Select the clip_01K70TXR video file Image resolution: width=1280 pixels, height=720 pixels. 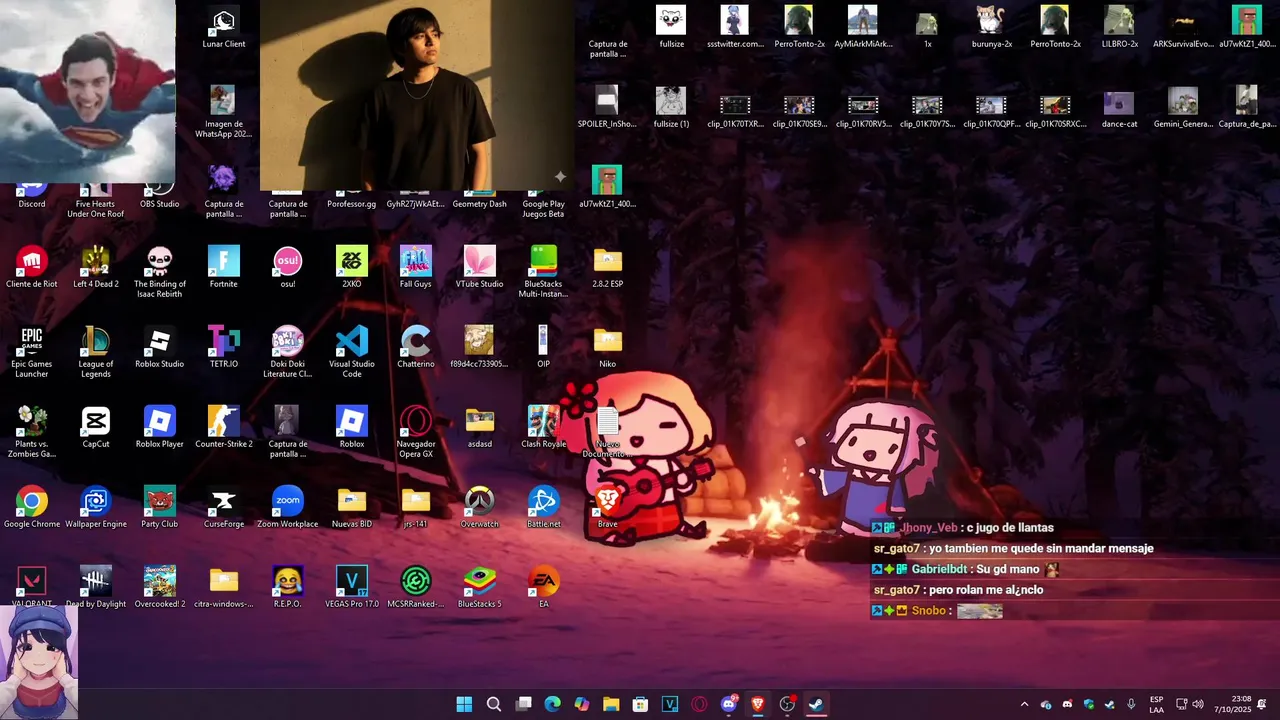click(x=735, y=108)
